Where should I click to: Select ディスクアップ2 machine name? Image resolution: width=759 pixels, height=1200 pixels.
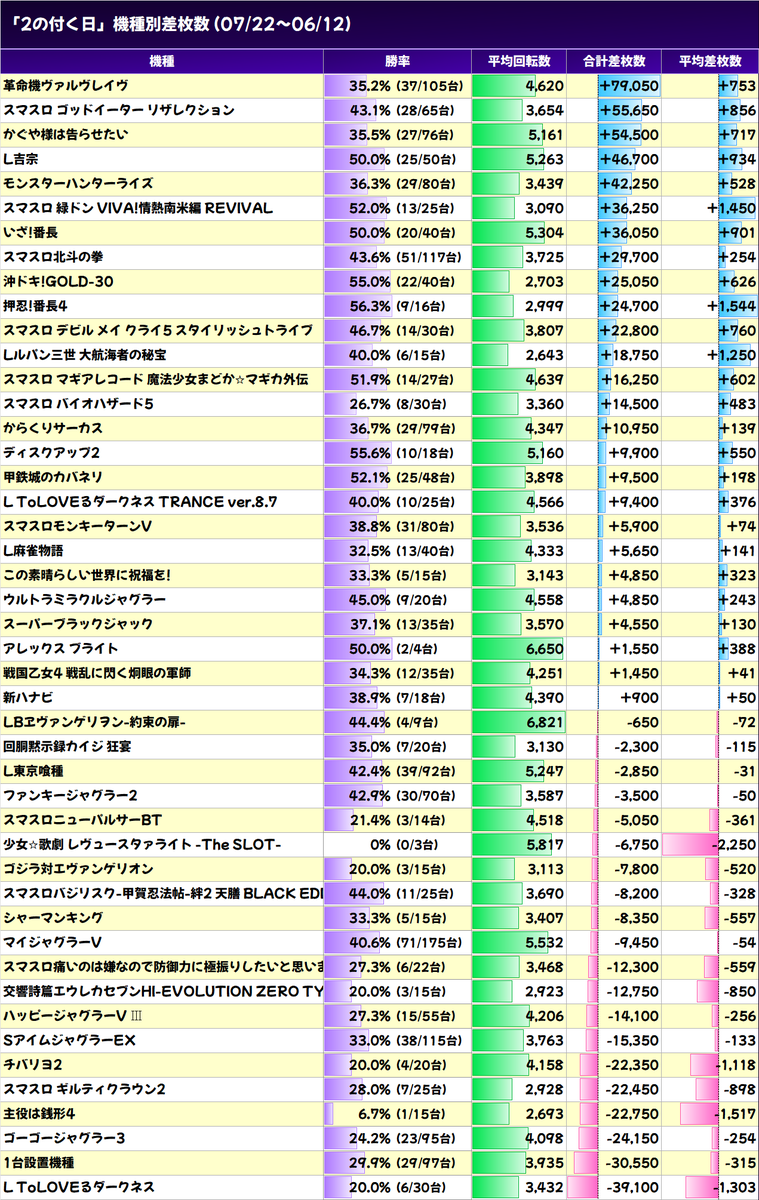pyautogui.click(x=51, y=453)
